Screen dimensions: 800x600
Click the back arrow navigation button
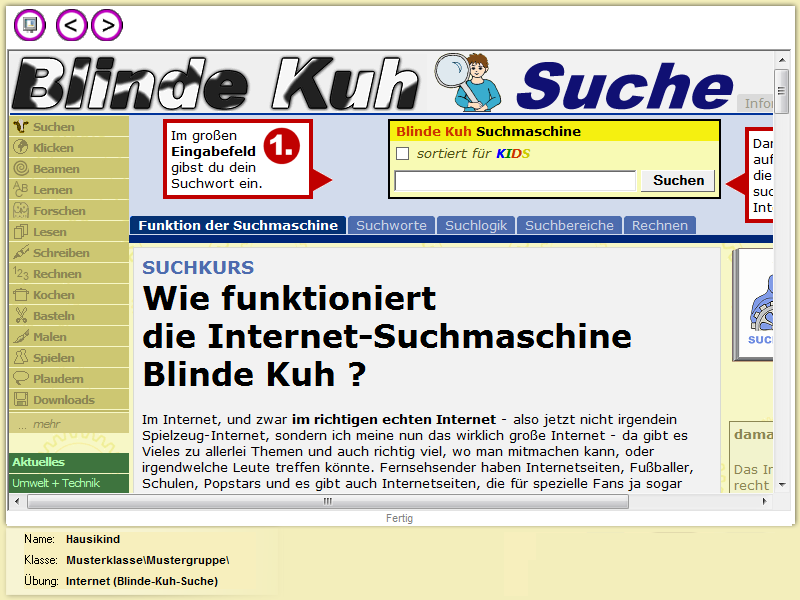[x=72, y=25]
